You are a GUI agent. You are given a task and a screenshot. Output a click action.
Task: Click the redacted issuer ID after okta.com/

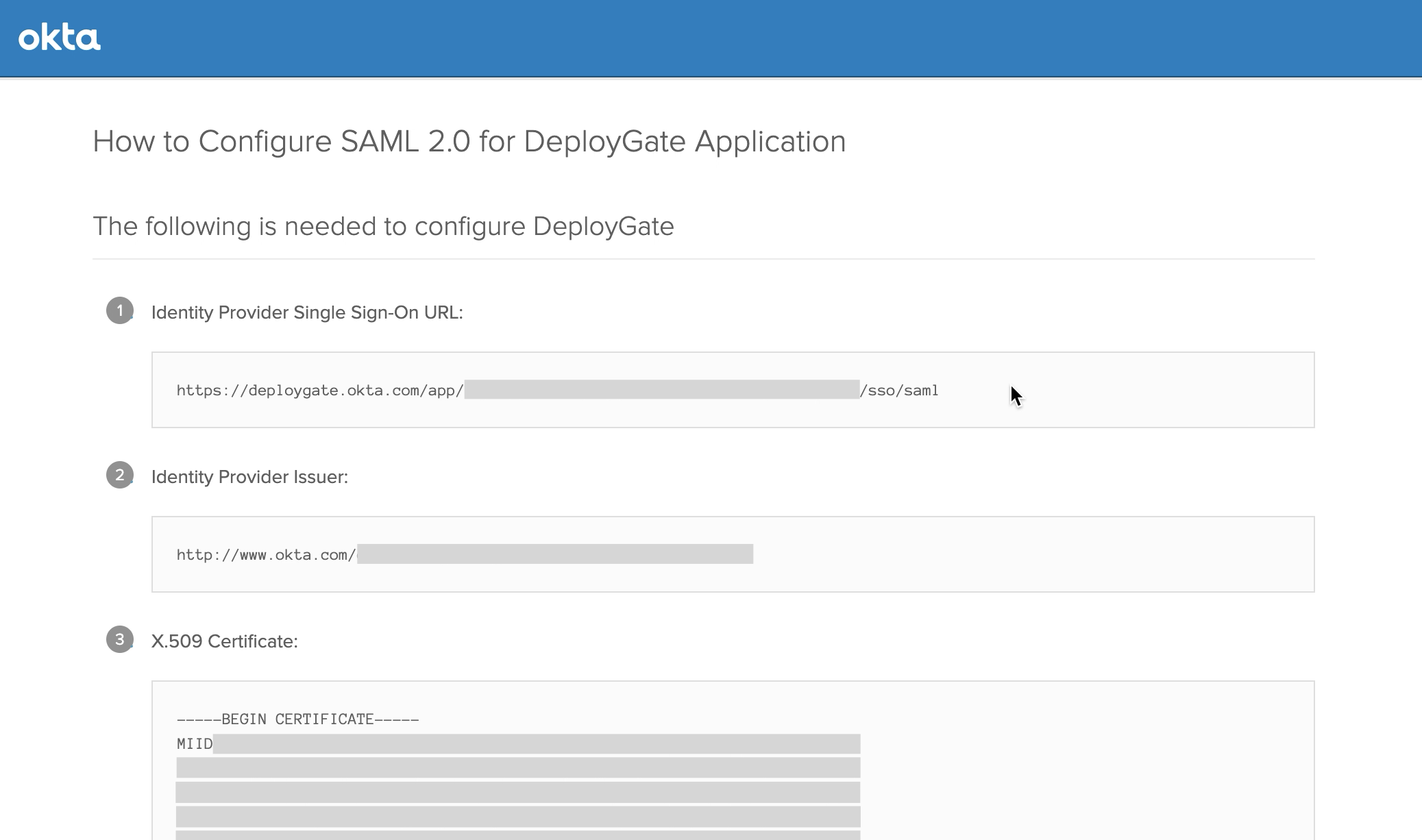click(555, 554)
